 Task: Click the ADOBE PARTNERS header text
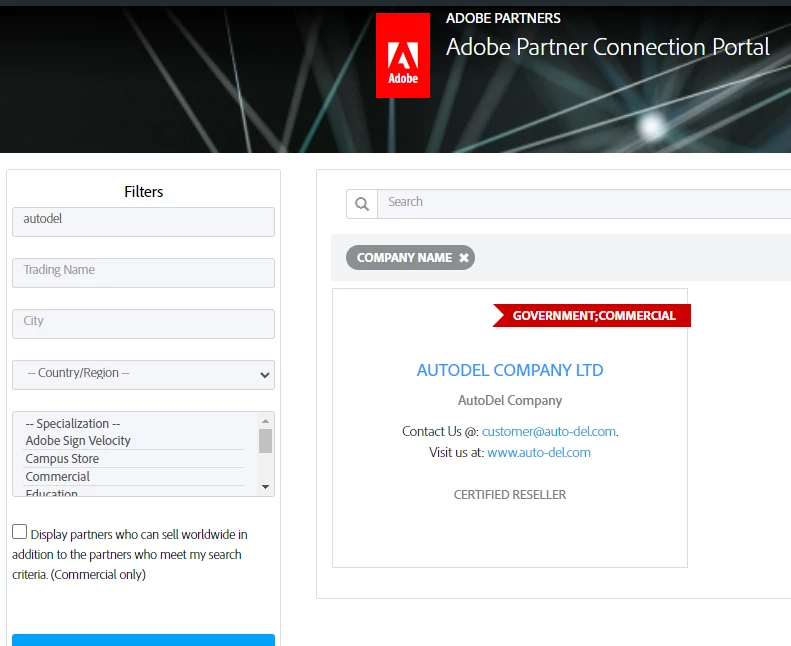tap(503, 18)
